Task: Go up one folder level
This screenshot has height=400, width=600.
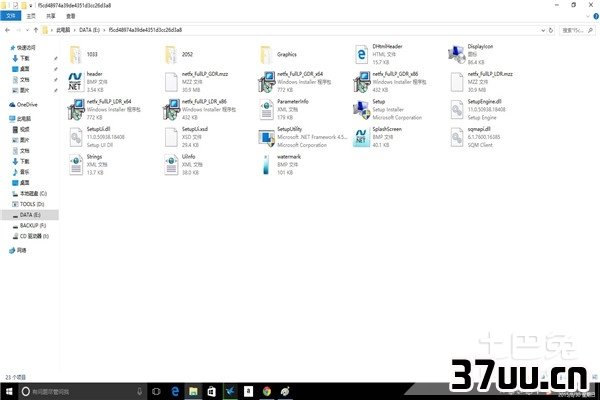Action: coord(36,30)
